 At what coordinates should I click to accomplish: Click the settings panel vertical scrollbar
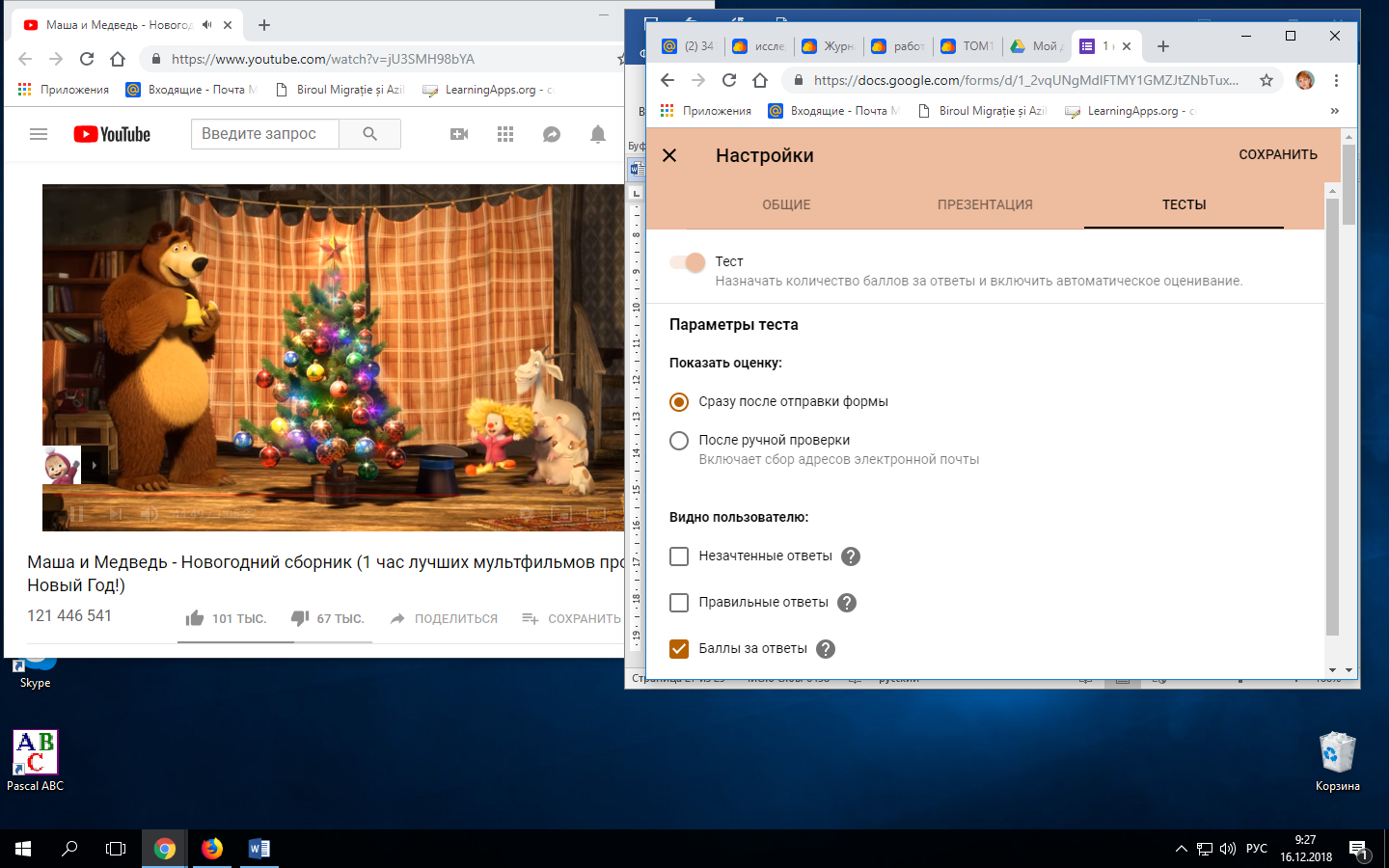pyautogui.click(x=1332, y=416)
